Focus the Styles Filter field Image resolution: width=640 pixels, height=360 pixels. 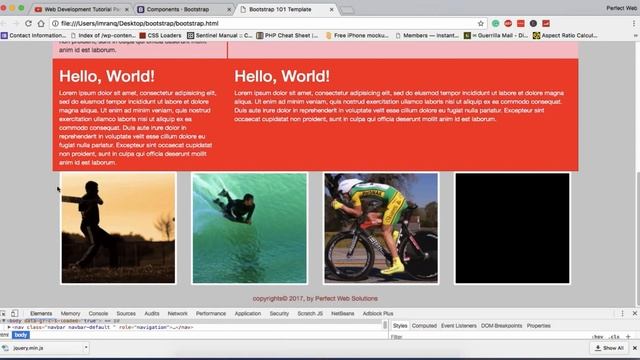(x=490, y=337)
